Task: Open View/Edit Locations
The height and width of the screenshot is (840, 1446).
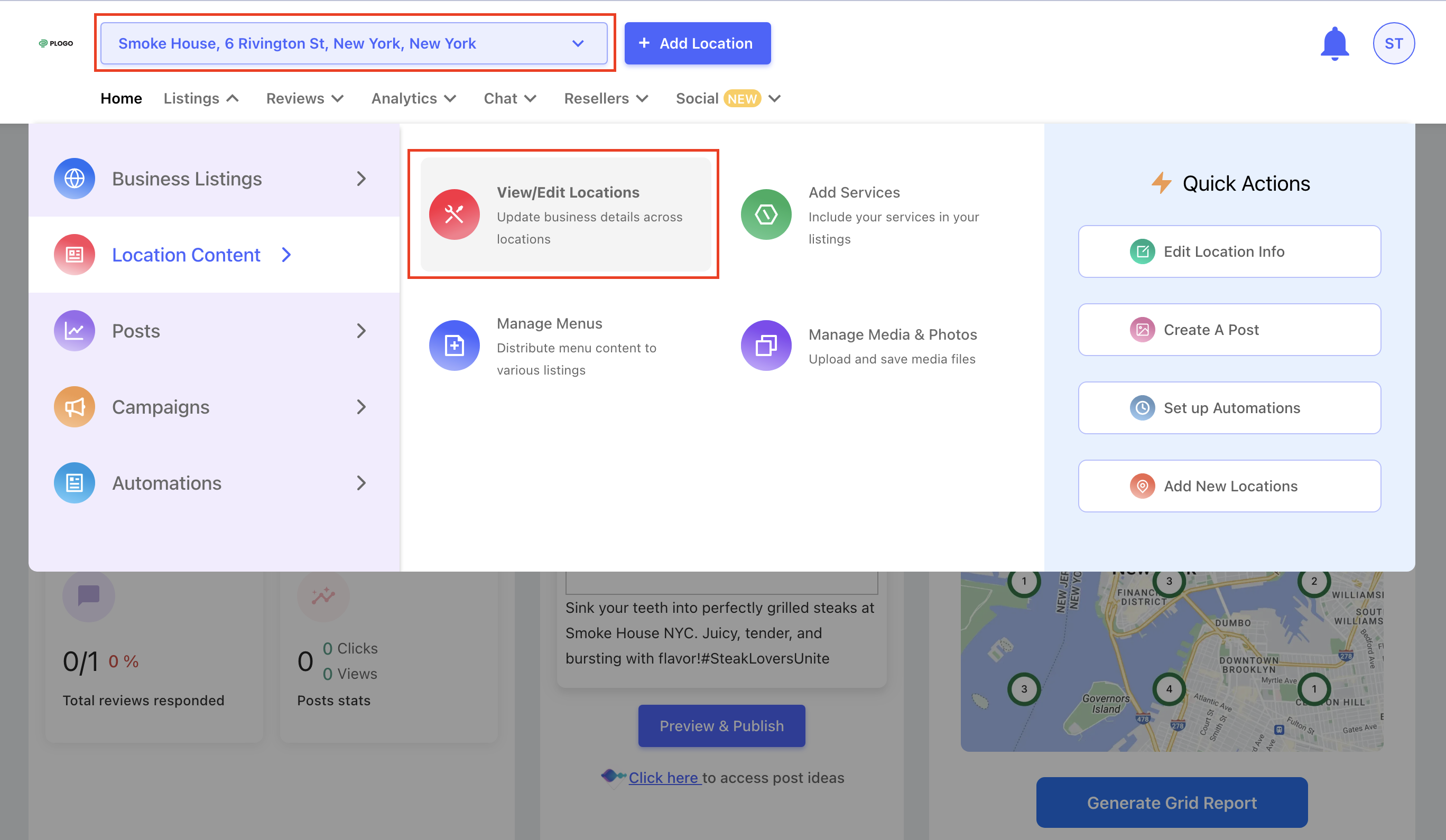Action: (566, 214)
